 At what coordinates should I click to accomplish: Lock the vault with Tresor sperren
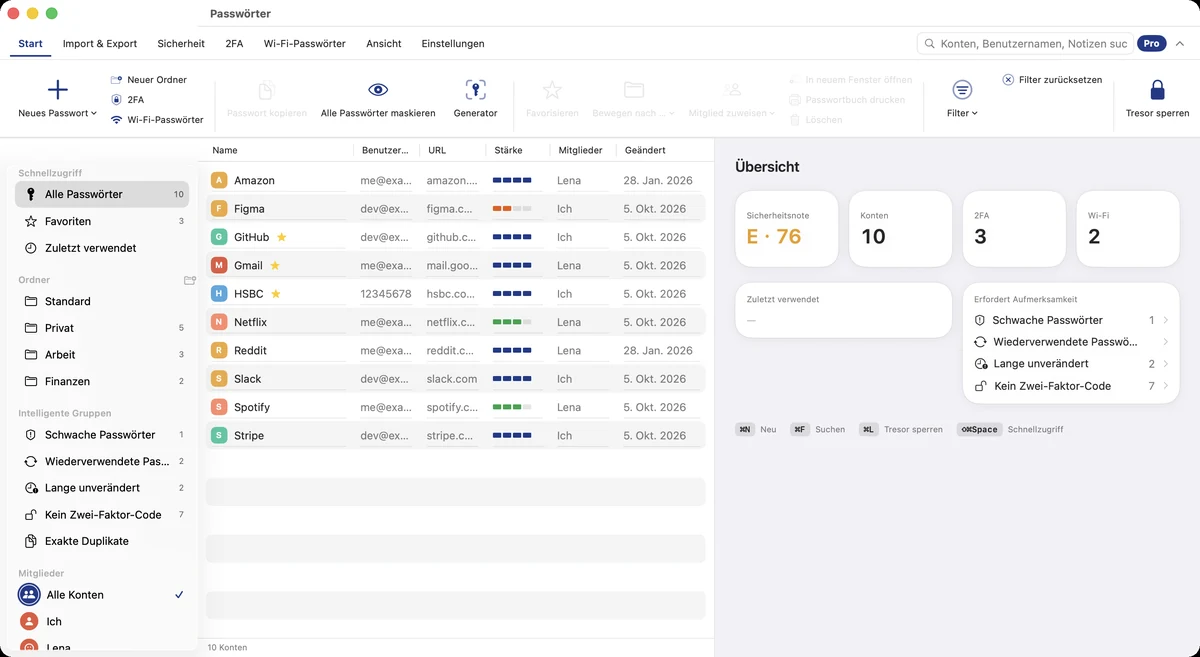coord(1157,100)
